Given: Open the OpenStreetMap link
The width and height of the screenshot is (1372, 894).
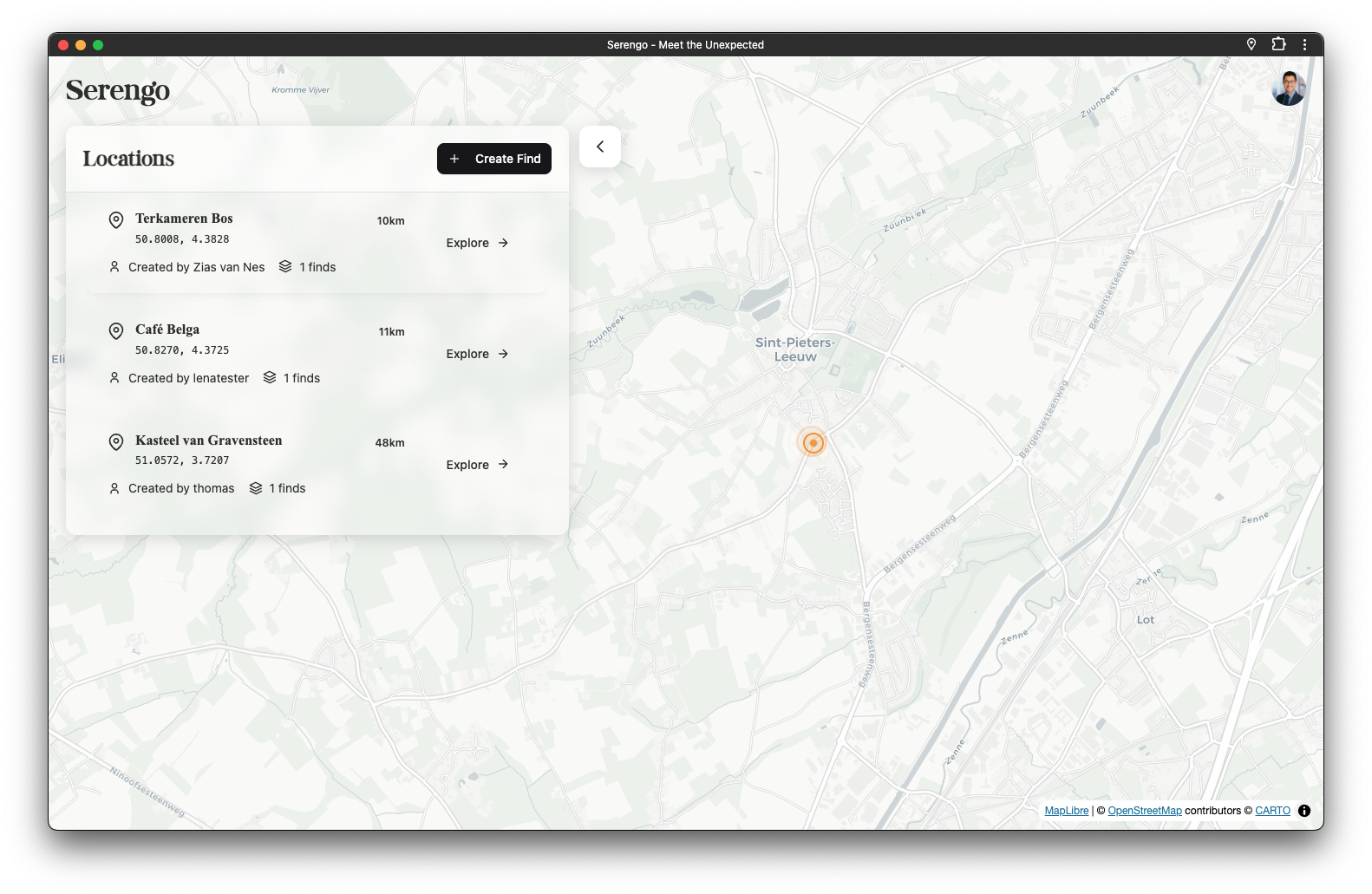Looking at the screenshot, I should [1144, 811].
